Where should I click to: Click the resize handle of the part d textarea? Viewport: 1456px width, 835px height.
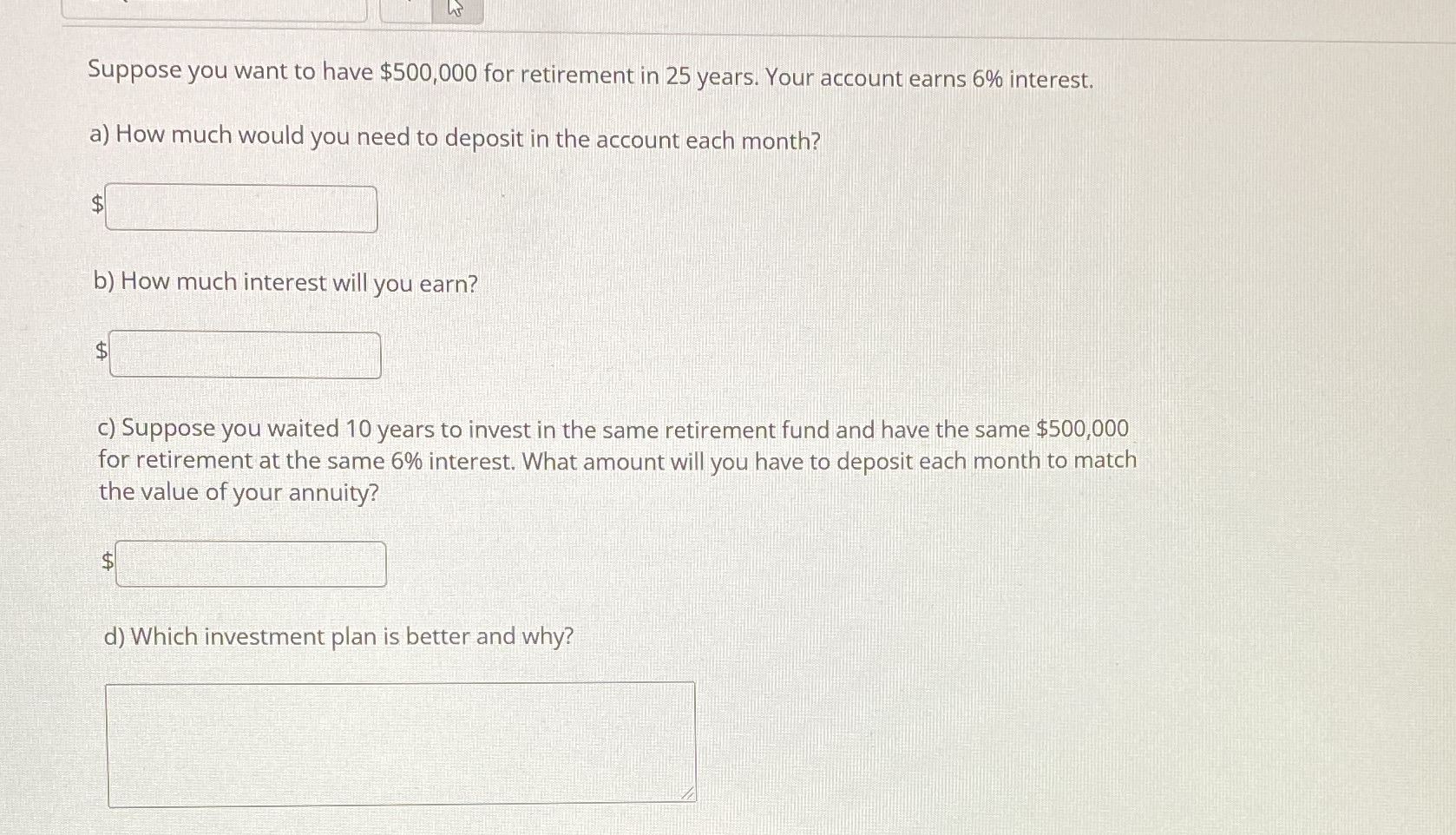coord(686,794)
